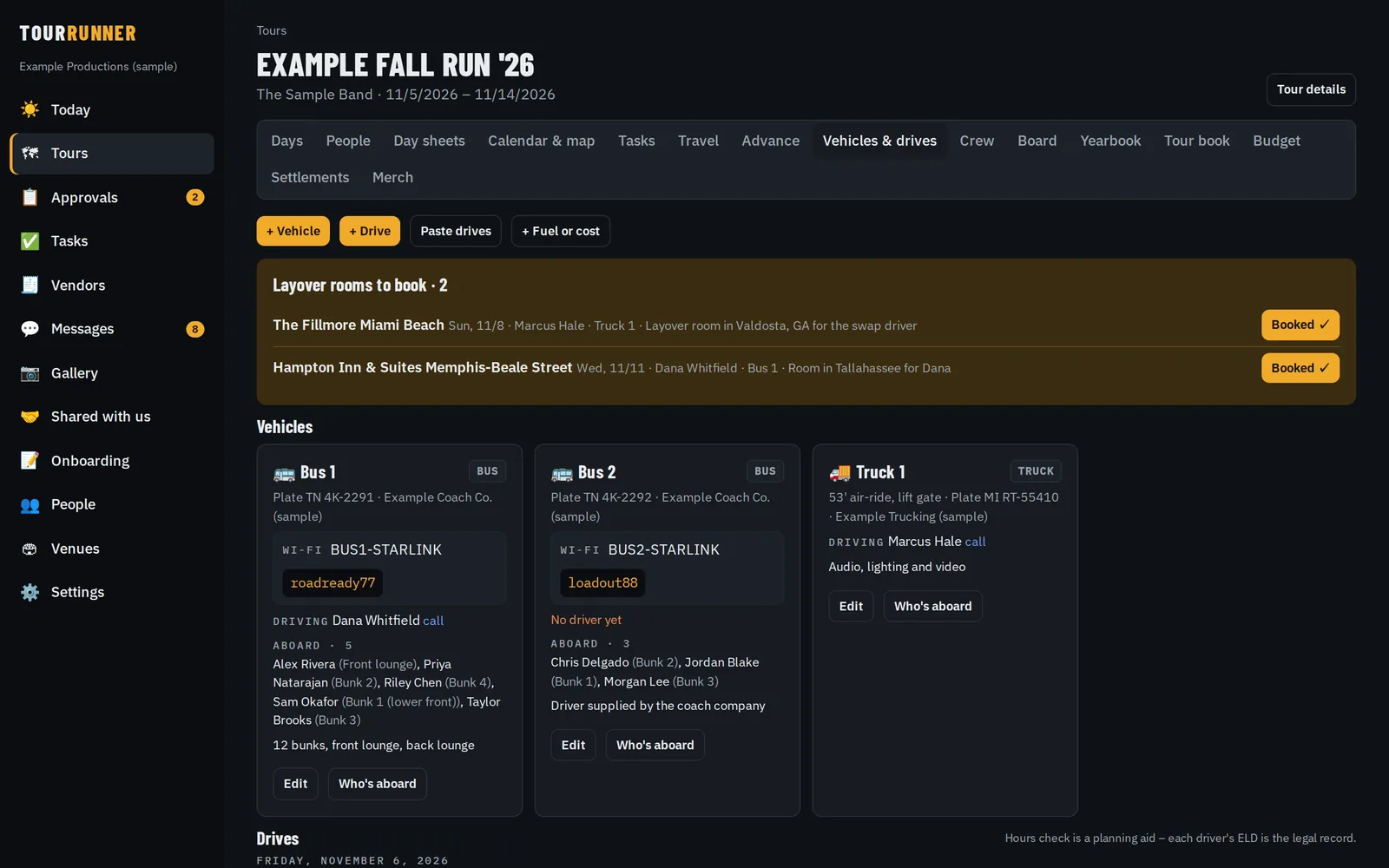The image size is (1389, 868).
Task: Call driver Dana Whitfield
Action: pos(433,621)
